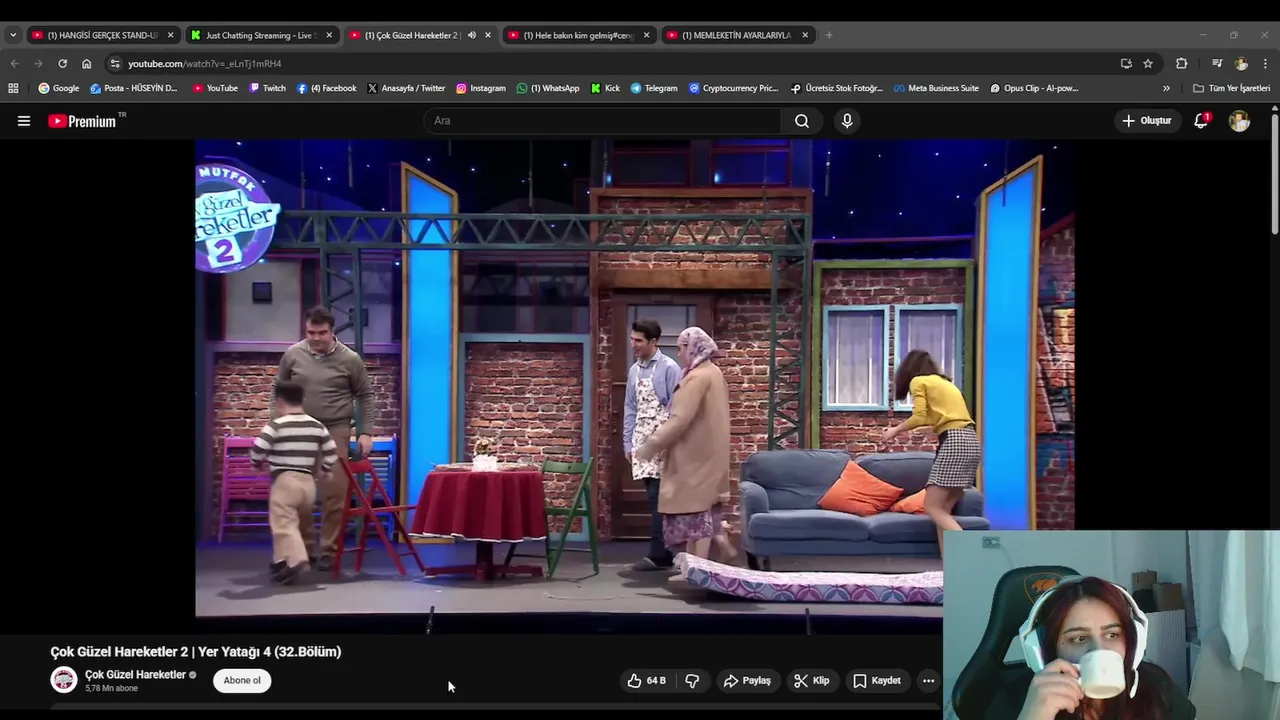Like the video (64 B thumbs up)
This screenshot has width=1280, height=720.
tap(646, 681)
